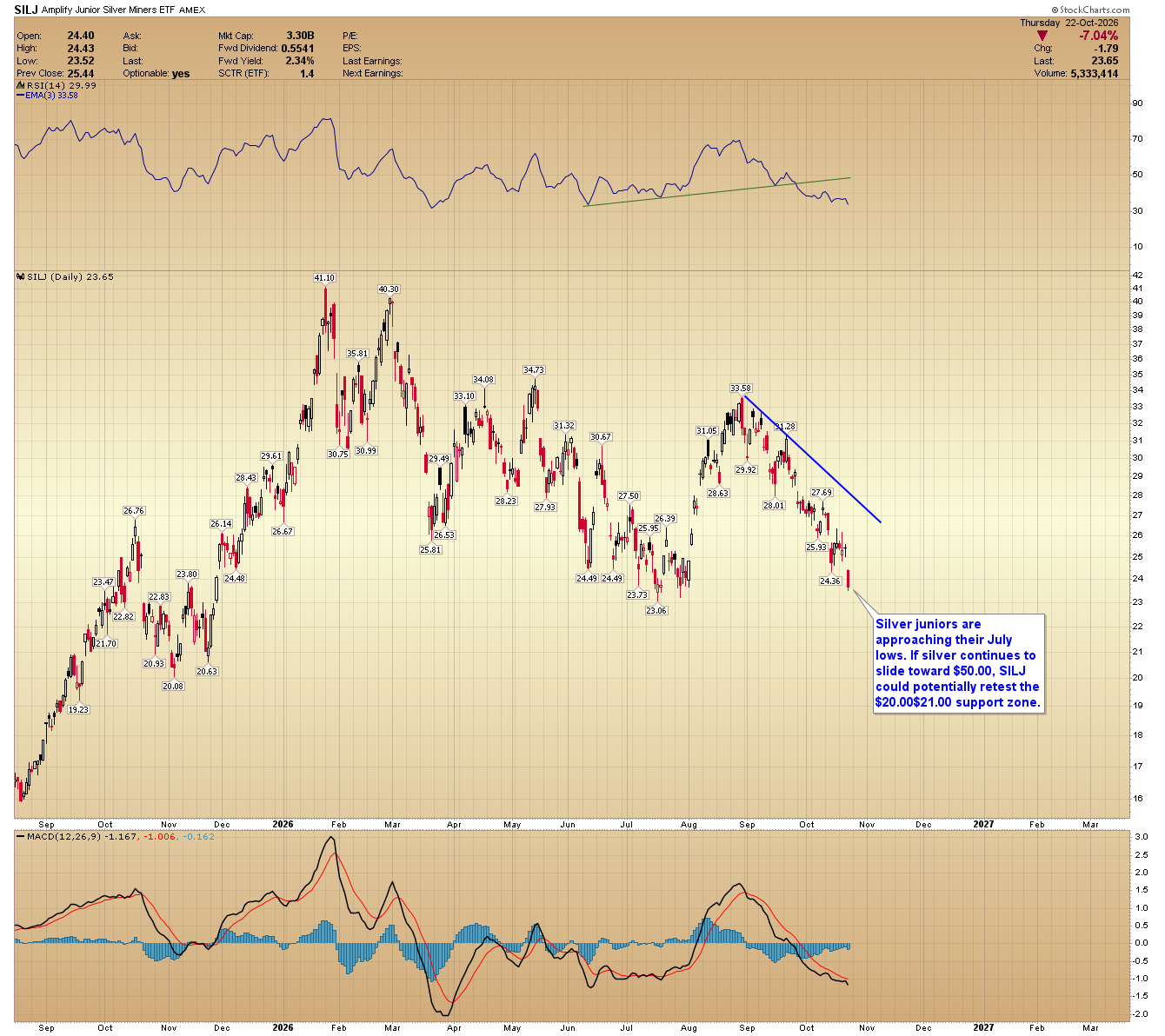
Task: Select the Prev Close value 25.44
Action: point(81,73)
